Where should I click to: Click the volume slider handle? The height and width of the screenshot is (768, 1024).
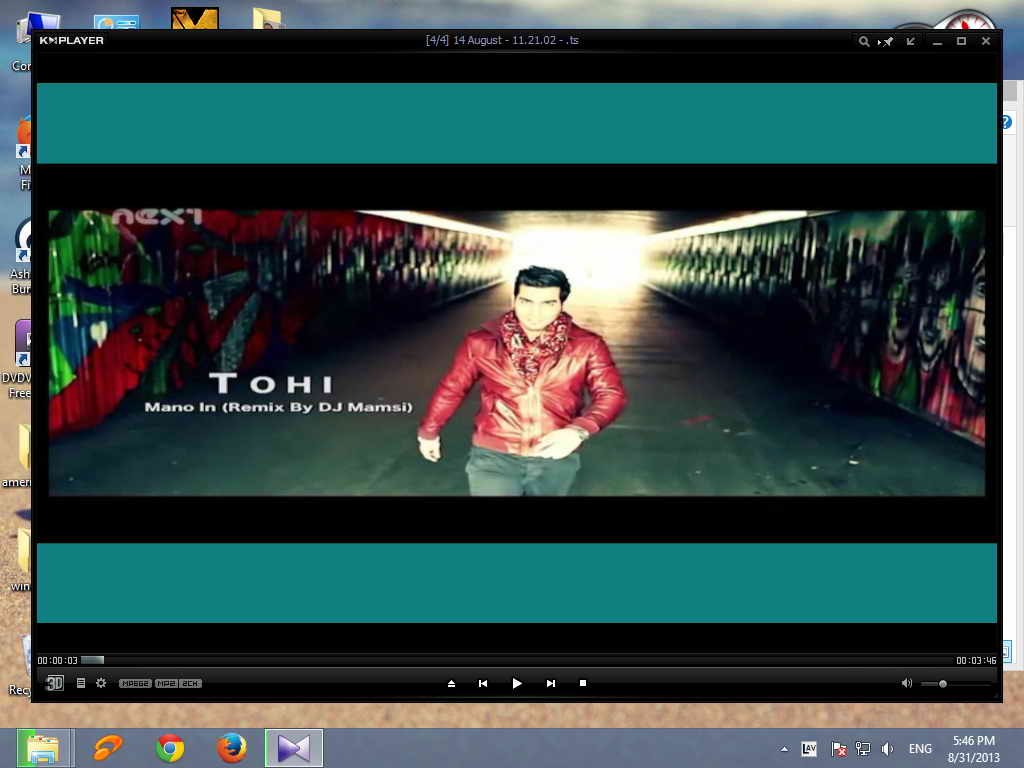pos(942,684)
